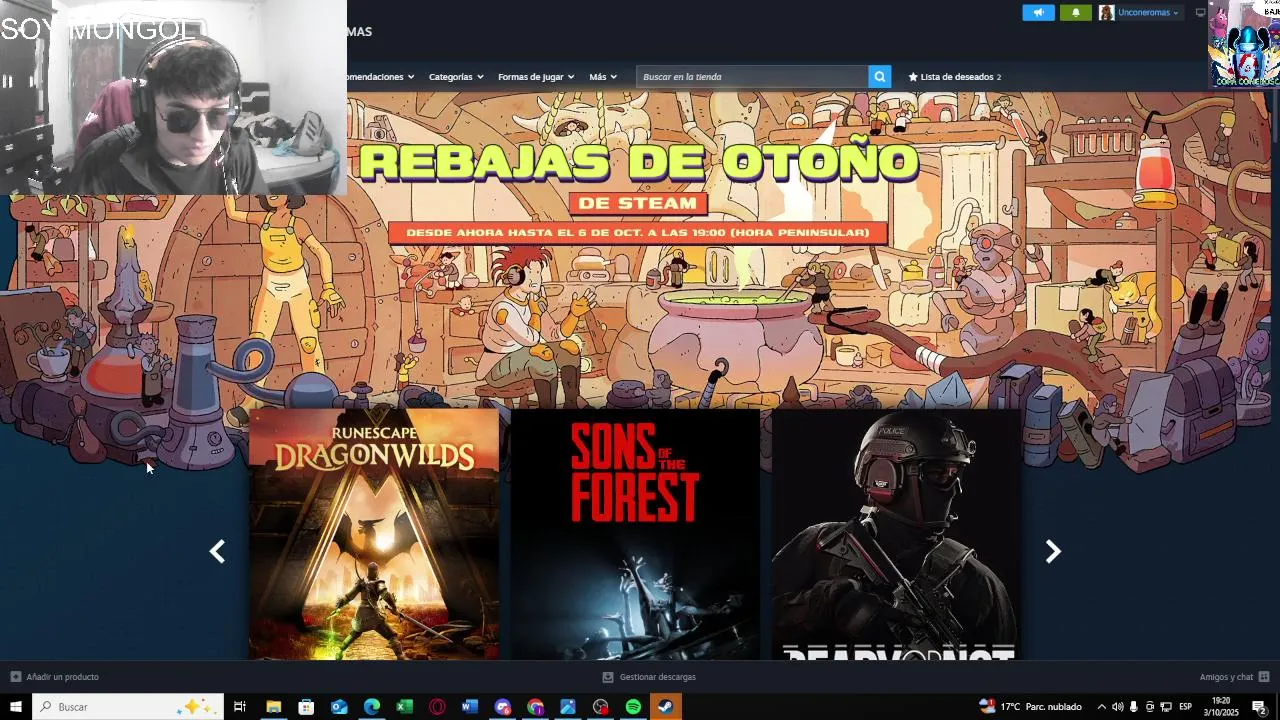Open Outlook from the taskbar
This screenshot has width=1280, height=720.
(x=339, y=707)
